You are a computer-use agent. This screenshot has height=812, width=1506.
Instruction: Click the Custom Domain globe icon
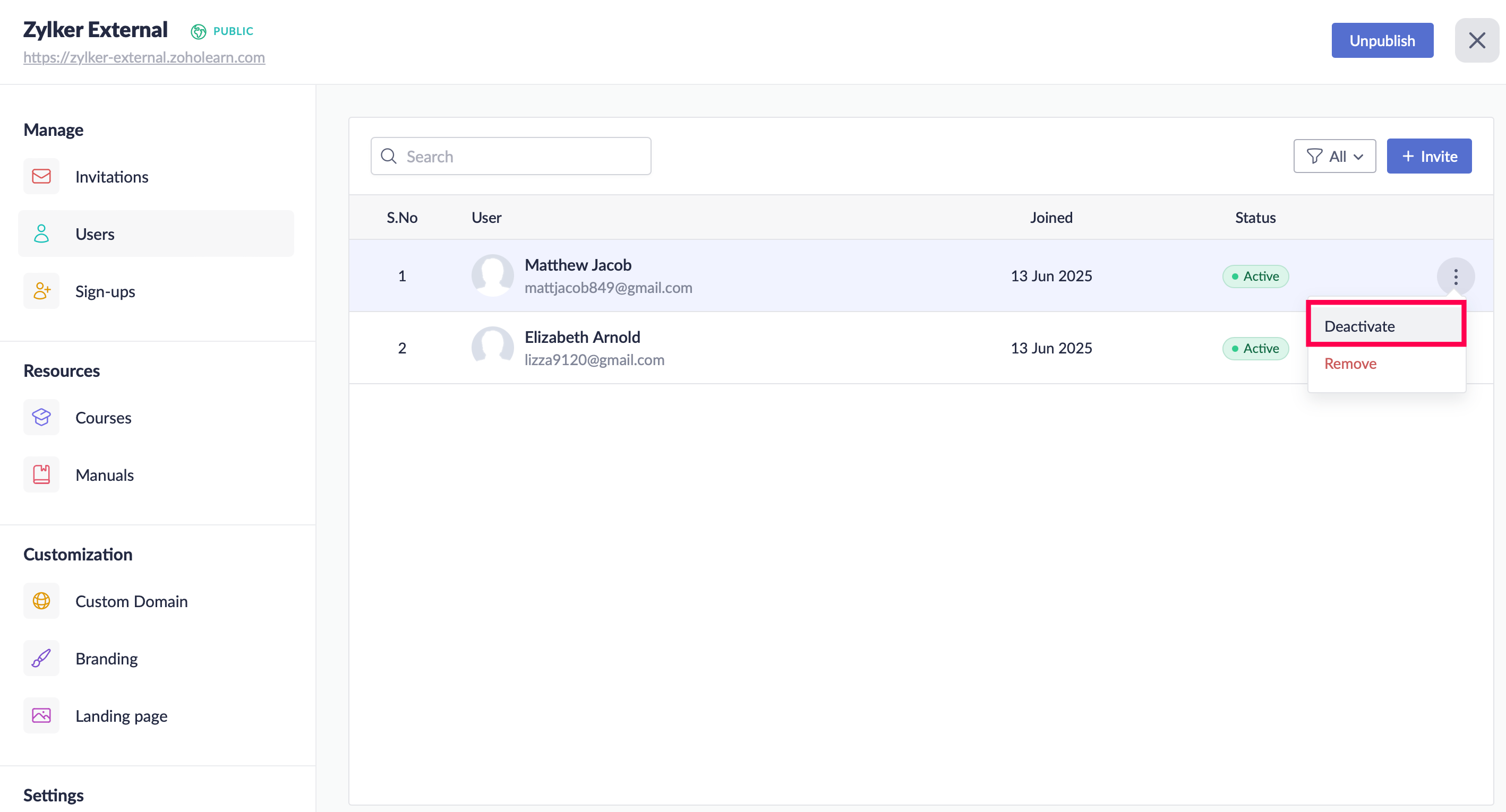click(x=41, y=601)
